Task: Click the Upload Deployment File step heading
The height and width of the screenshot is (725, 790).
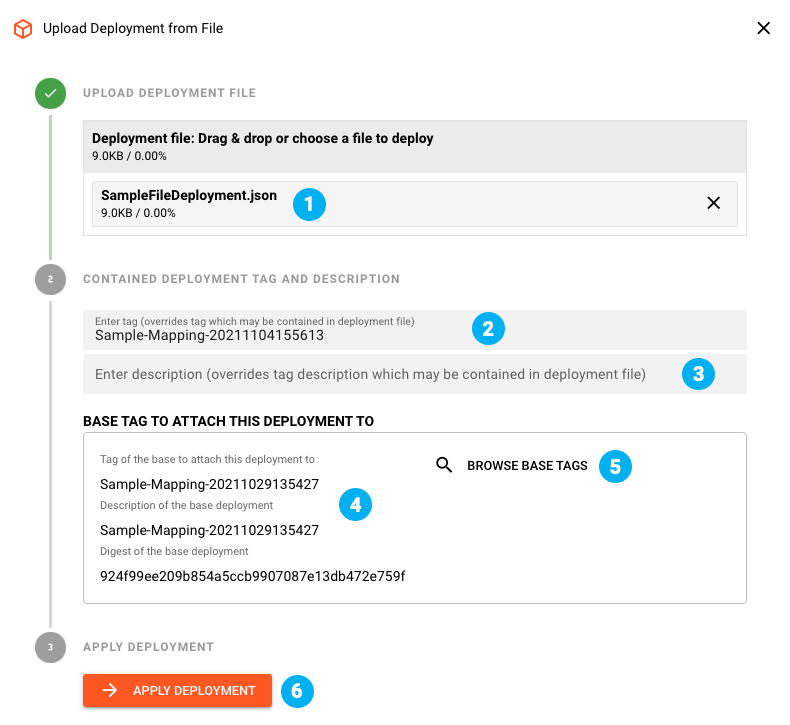Action: click(x=169, y=93)
